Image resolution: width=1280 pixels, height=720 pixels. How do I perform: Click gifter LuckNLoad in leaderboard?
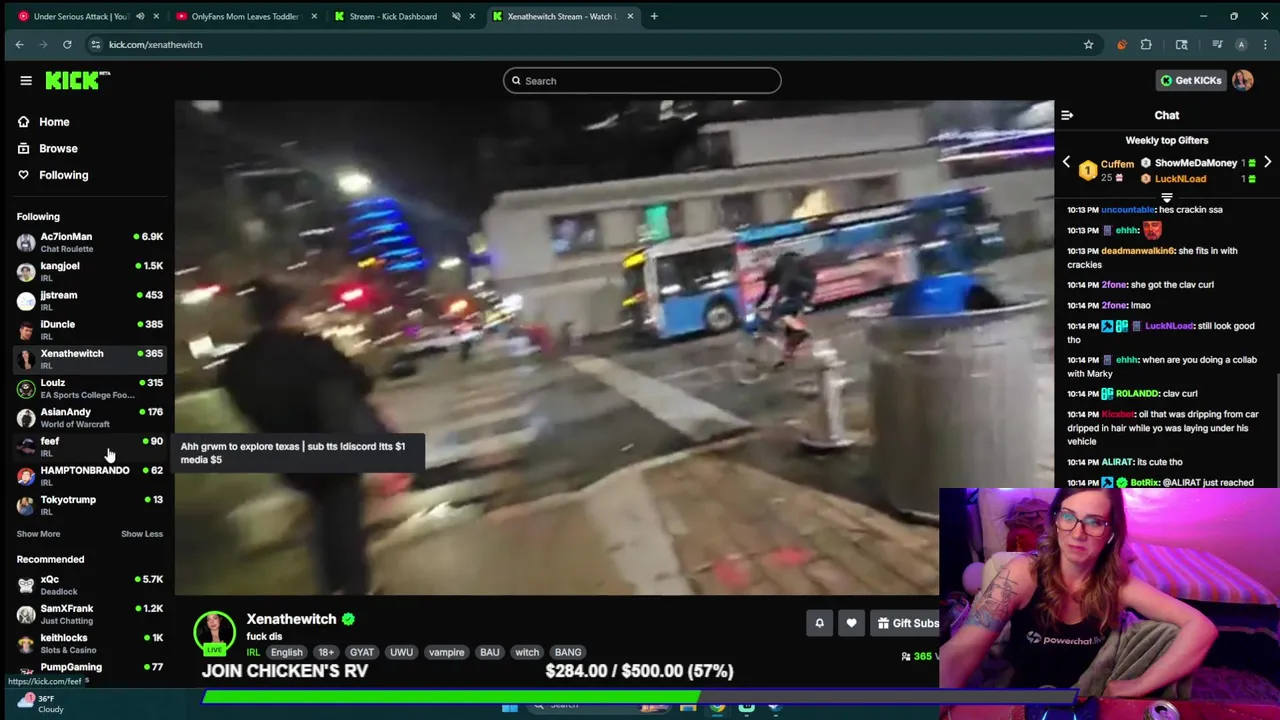[1180, 179]
